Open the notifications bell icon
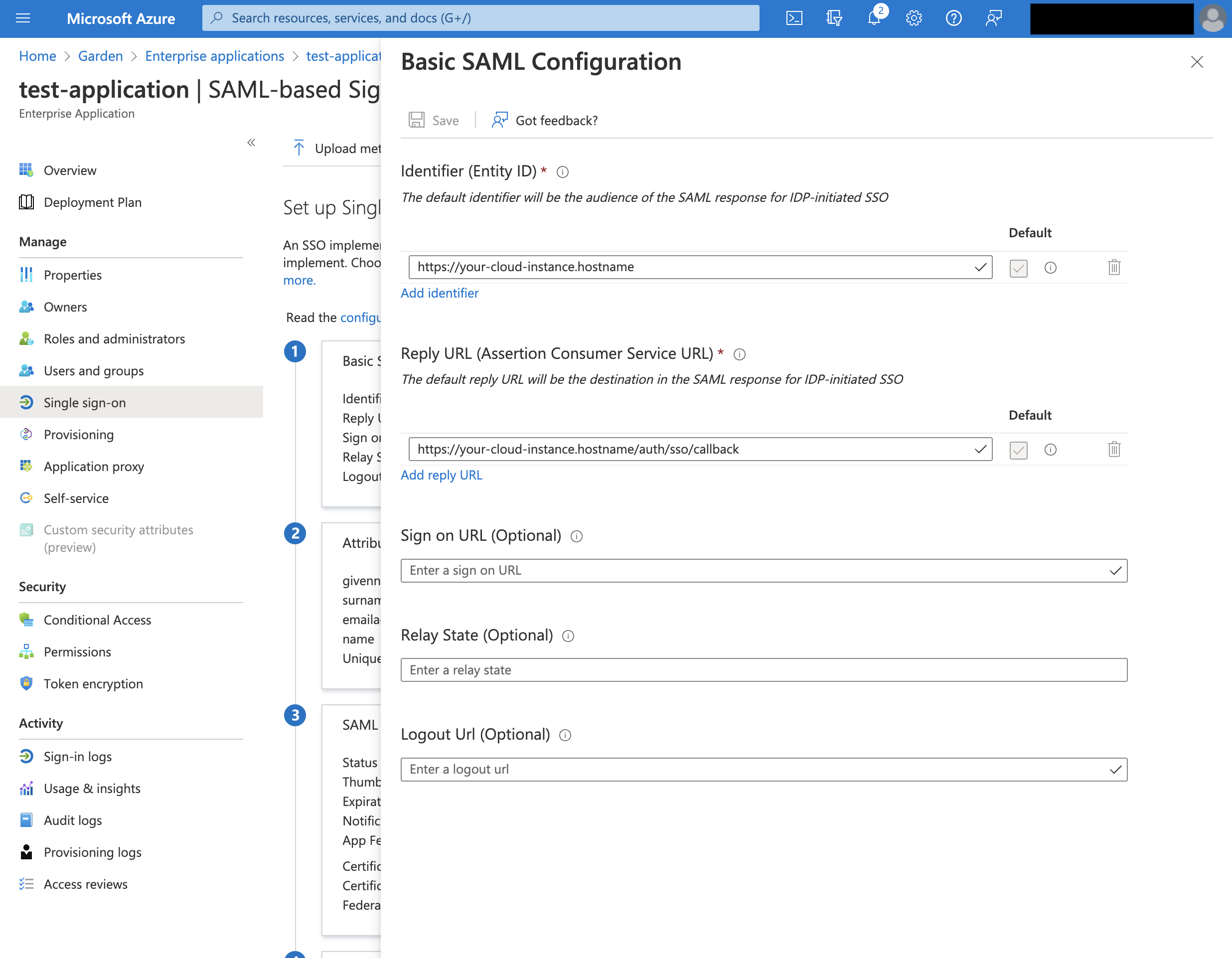Image resolution: width=1232 pixels, height=958 pixels. 874,18
